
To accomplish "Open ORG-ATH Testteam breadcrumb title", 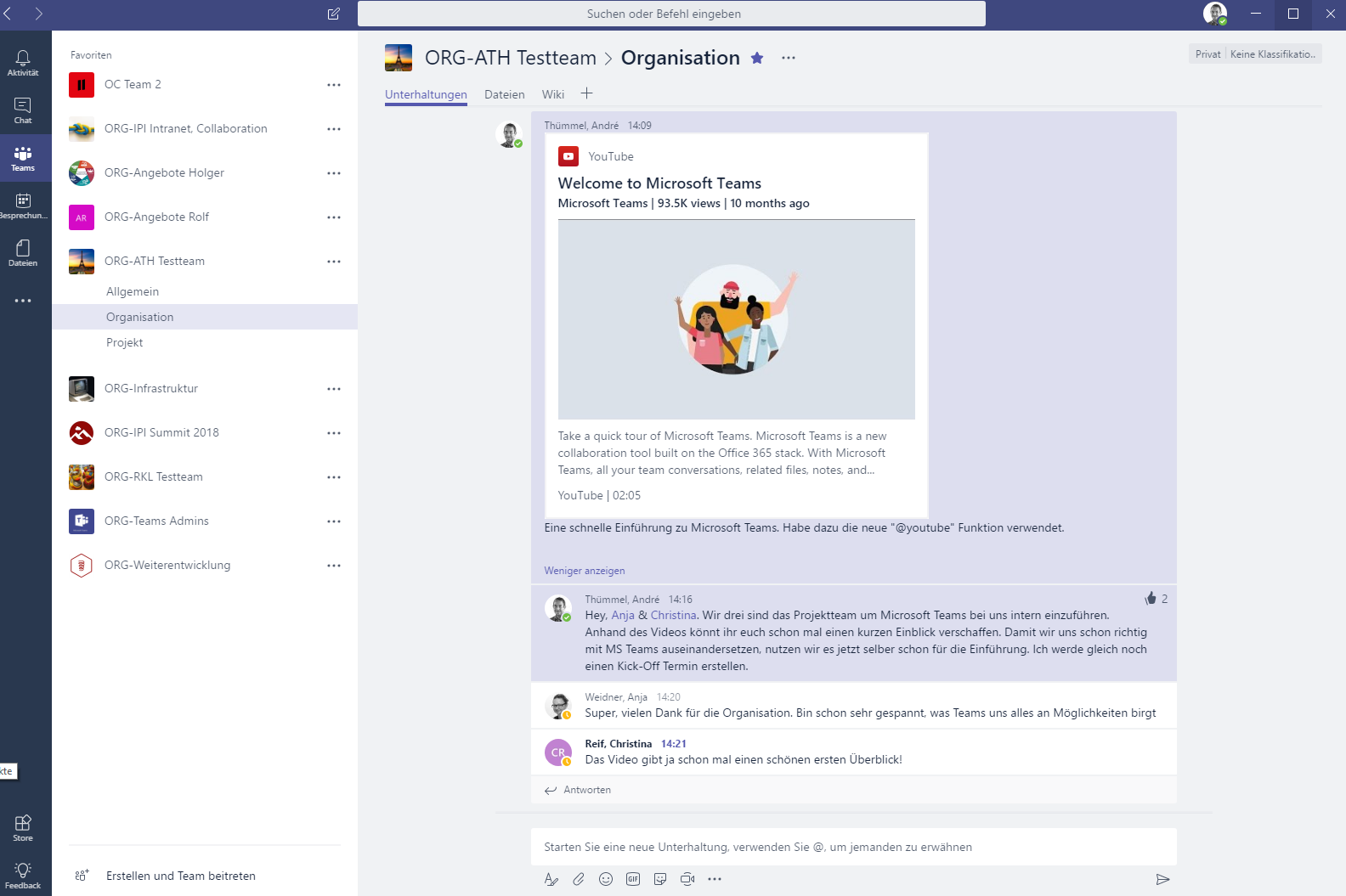I will (x=511, y=58).
